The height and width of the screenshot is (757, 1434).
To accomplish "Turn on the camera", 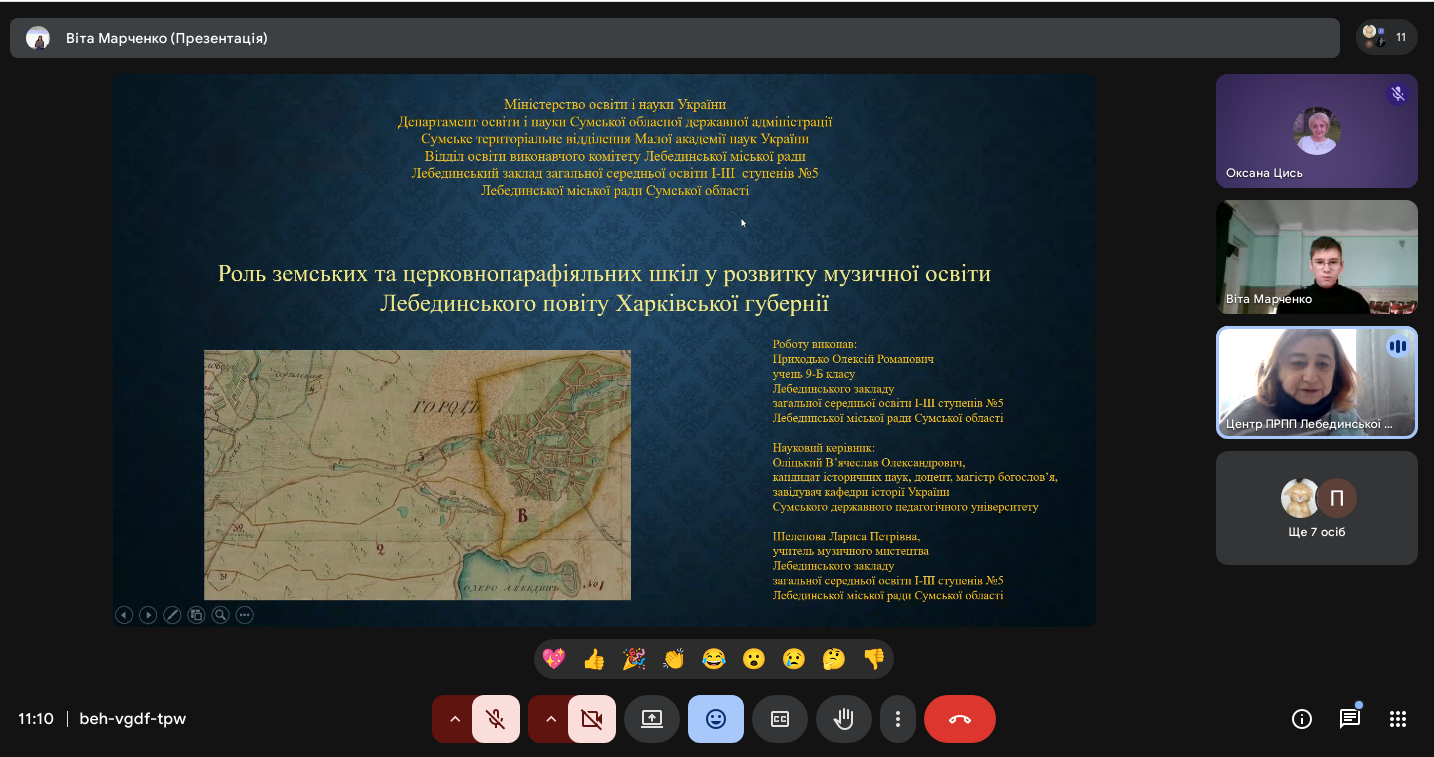I will pyautogui.click(x=591, y=719).
